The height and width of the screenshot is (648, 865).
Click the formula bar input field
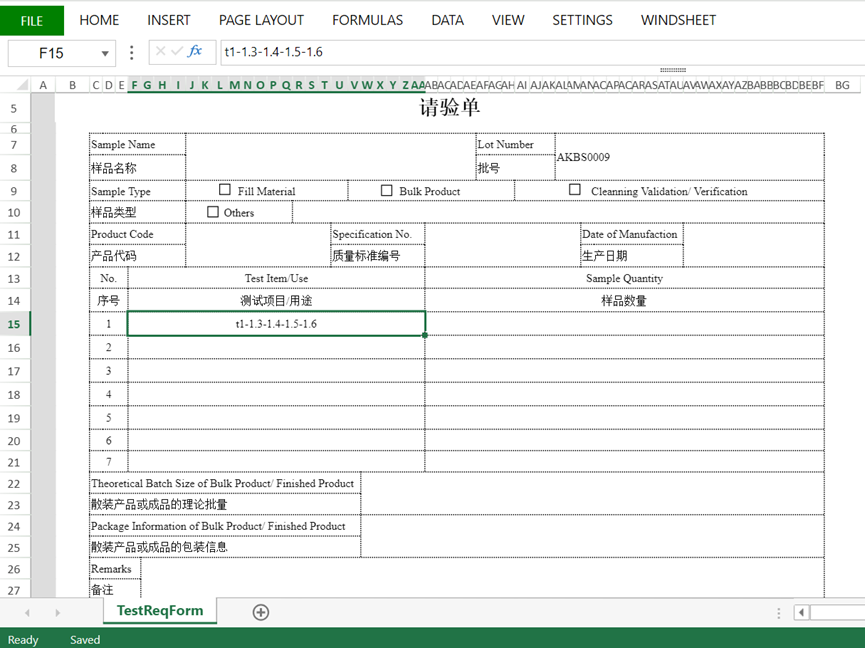pos(530,52)
